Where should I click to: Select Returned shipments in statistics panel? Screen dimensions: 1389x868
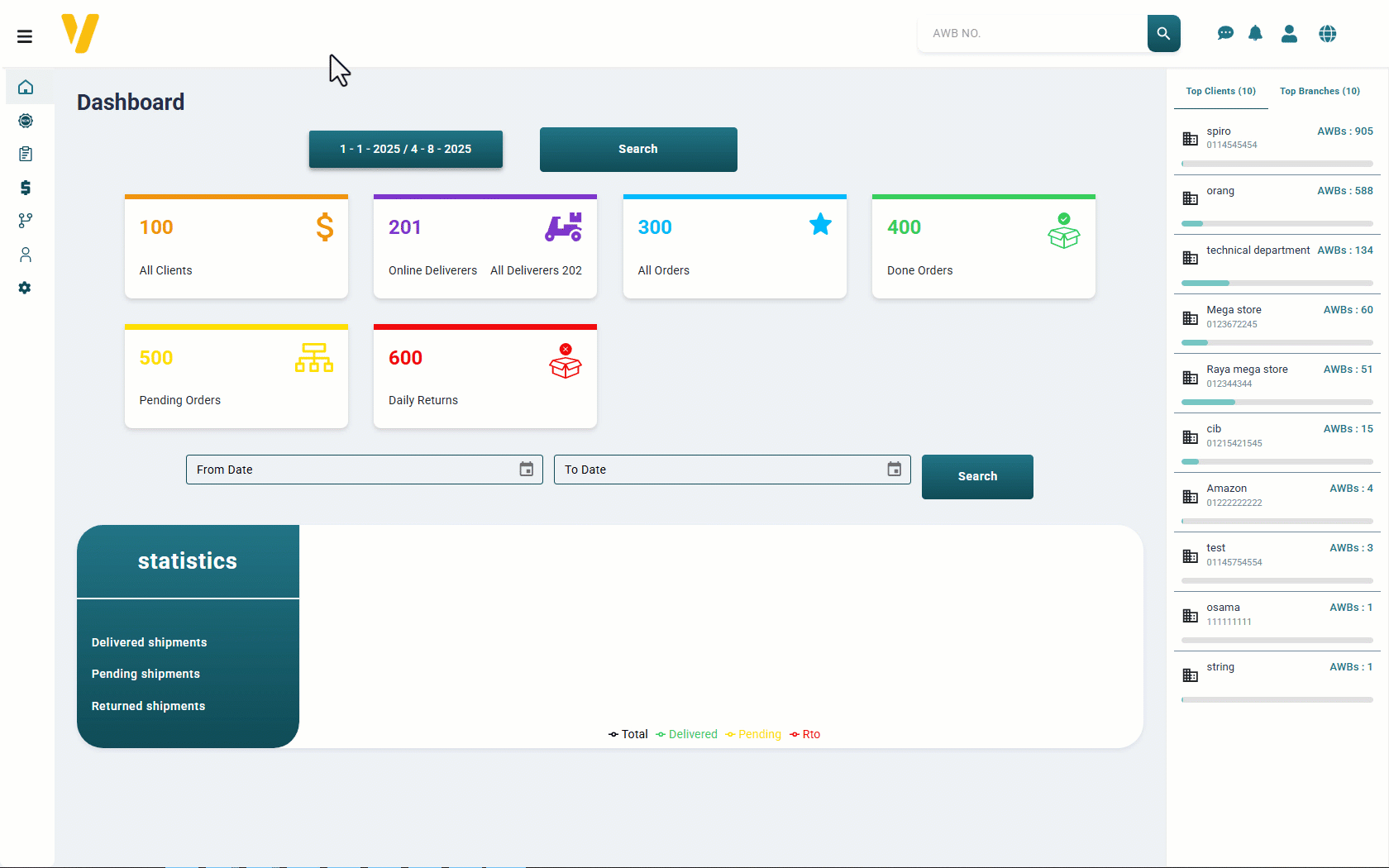point(148,706)
